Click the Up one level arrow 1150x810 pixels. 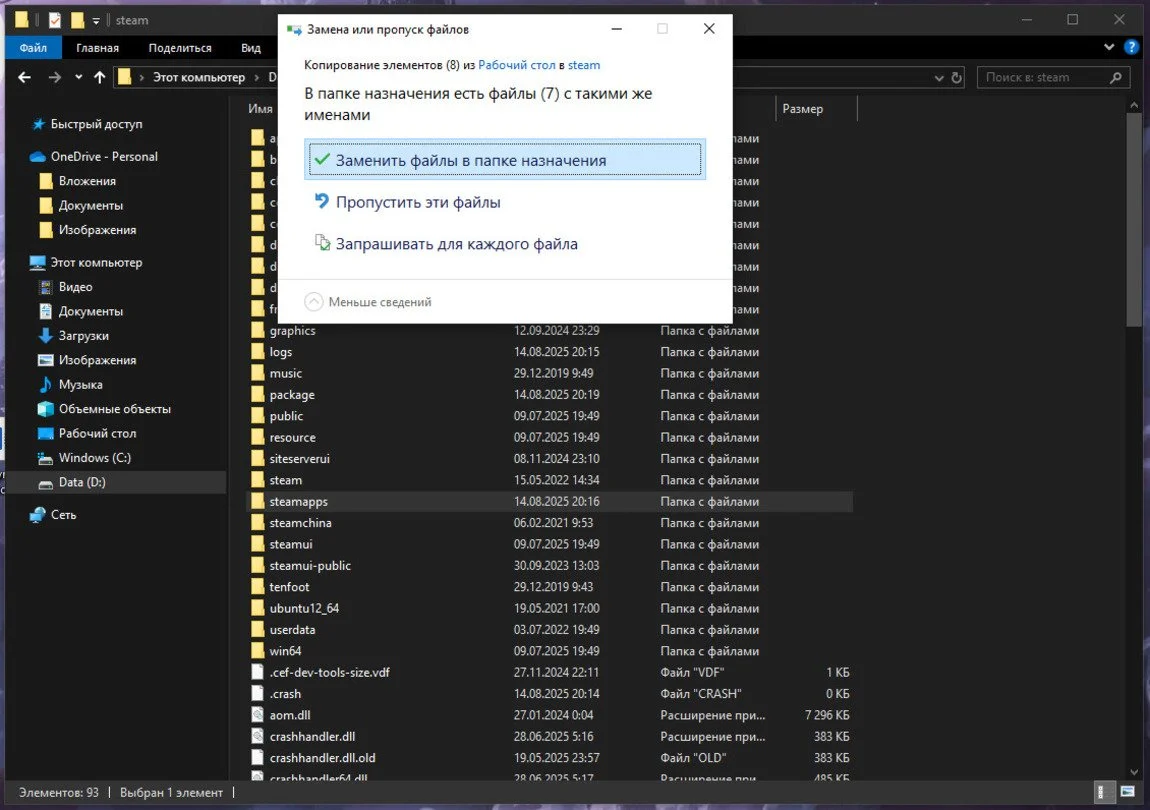100,77
